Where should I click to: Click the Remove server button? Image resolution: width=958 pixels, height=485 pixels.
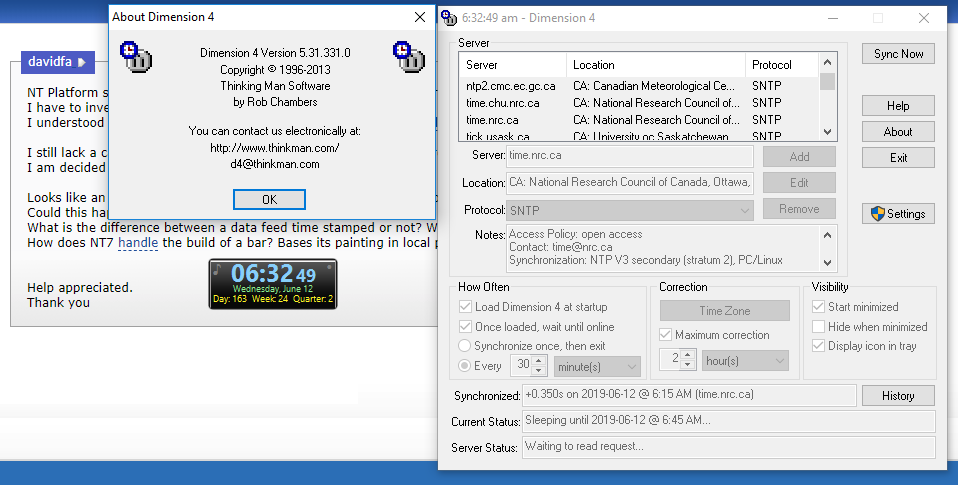tap(799, 209)
